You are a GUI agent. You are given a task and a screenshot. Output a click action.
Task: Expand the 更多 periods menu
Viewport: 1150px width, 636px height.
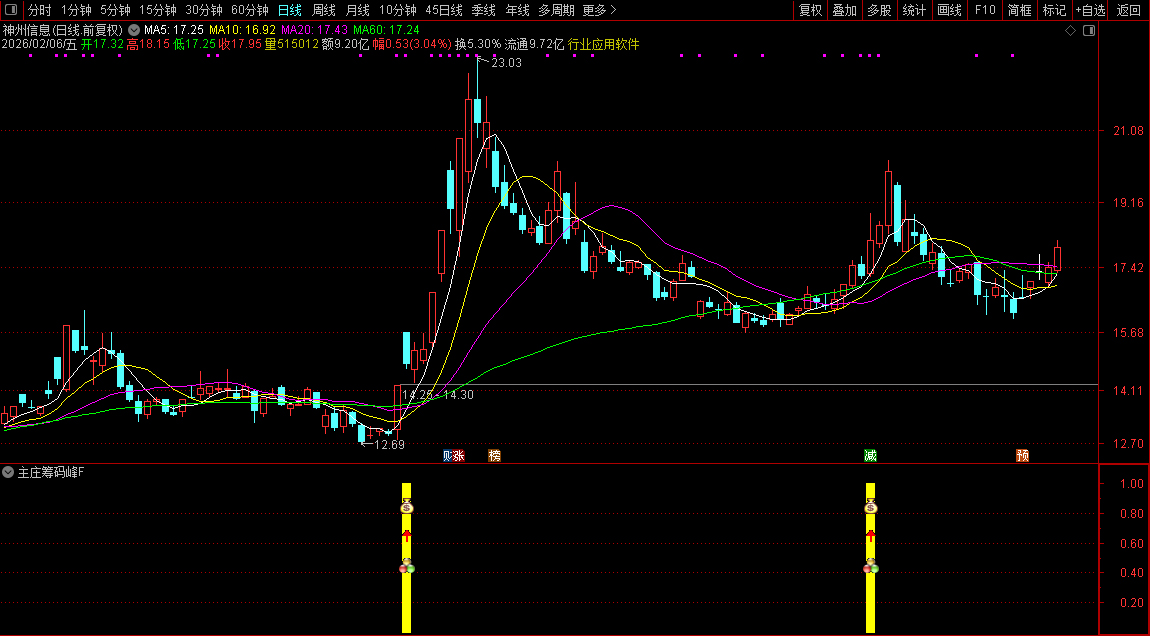[599, 10]
